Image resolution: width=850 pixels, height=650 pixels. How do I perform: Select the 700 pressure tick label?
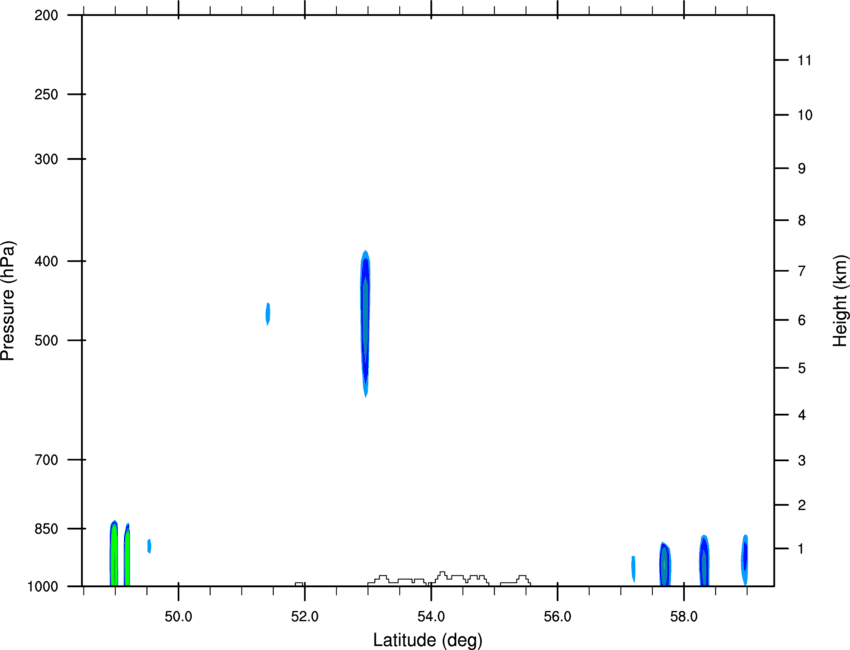pyautogui.click(x=46, y=459)
